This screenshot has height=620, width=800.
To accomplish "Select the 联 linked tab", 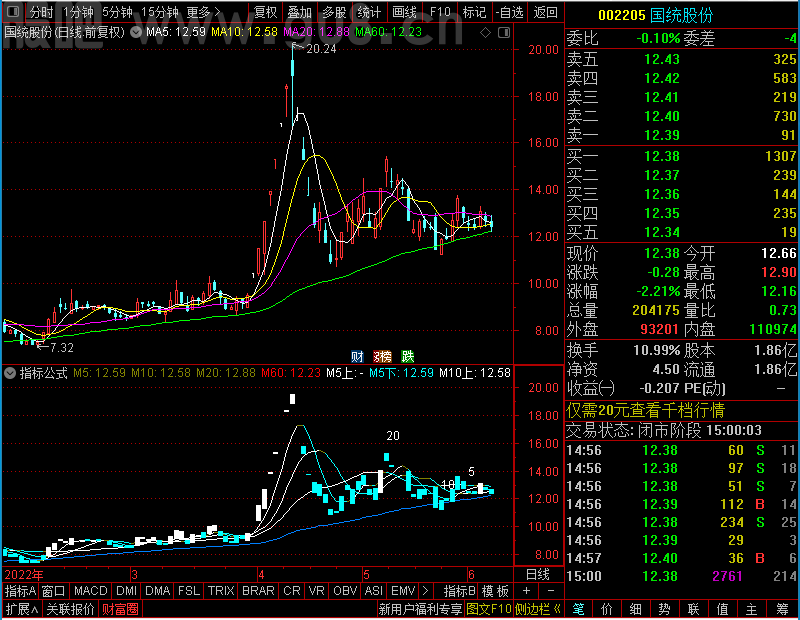I will click(x=694, y=609).
